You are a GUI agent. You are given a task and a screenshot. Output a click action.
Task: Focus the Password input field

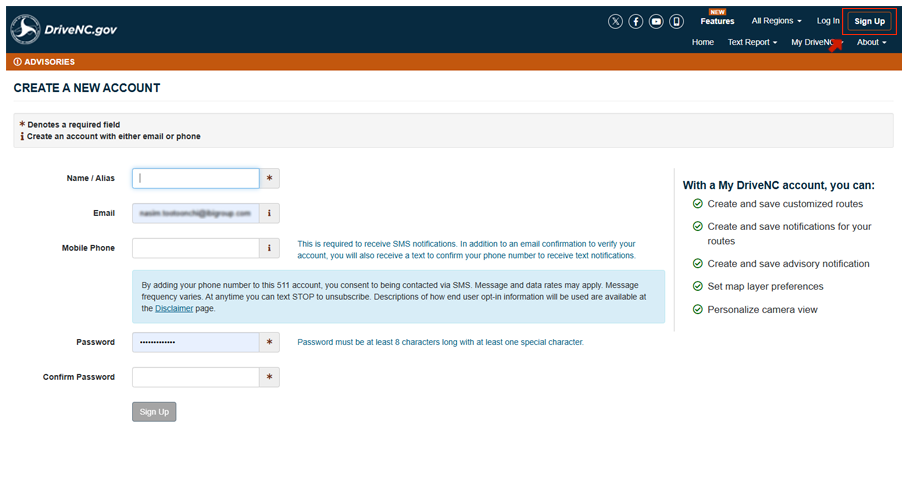196,342
